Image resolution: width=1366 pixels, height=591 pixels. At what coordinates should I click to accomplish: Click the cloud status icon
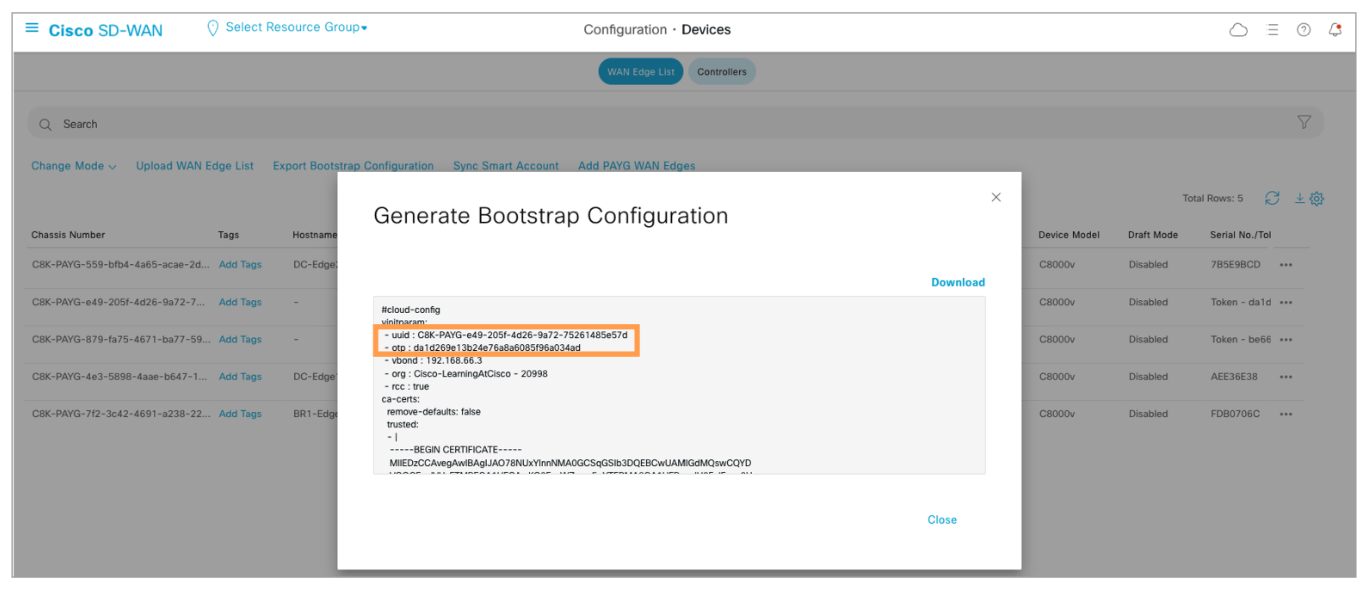point(1238,30)
